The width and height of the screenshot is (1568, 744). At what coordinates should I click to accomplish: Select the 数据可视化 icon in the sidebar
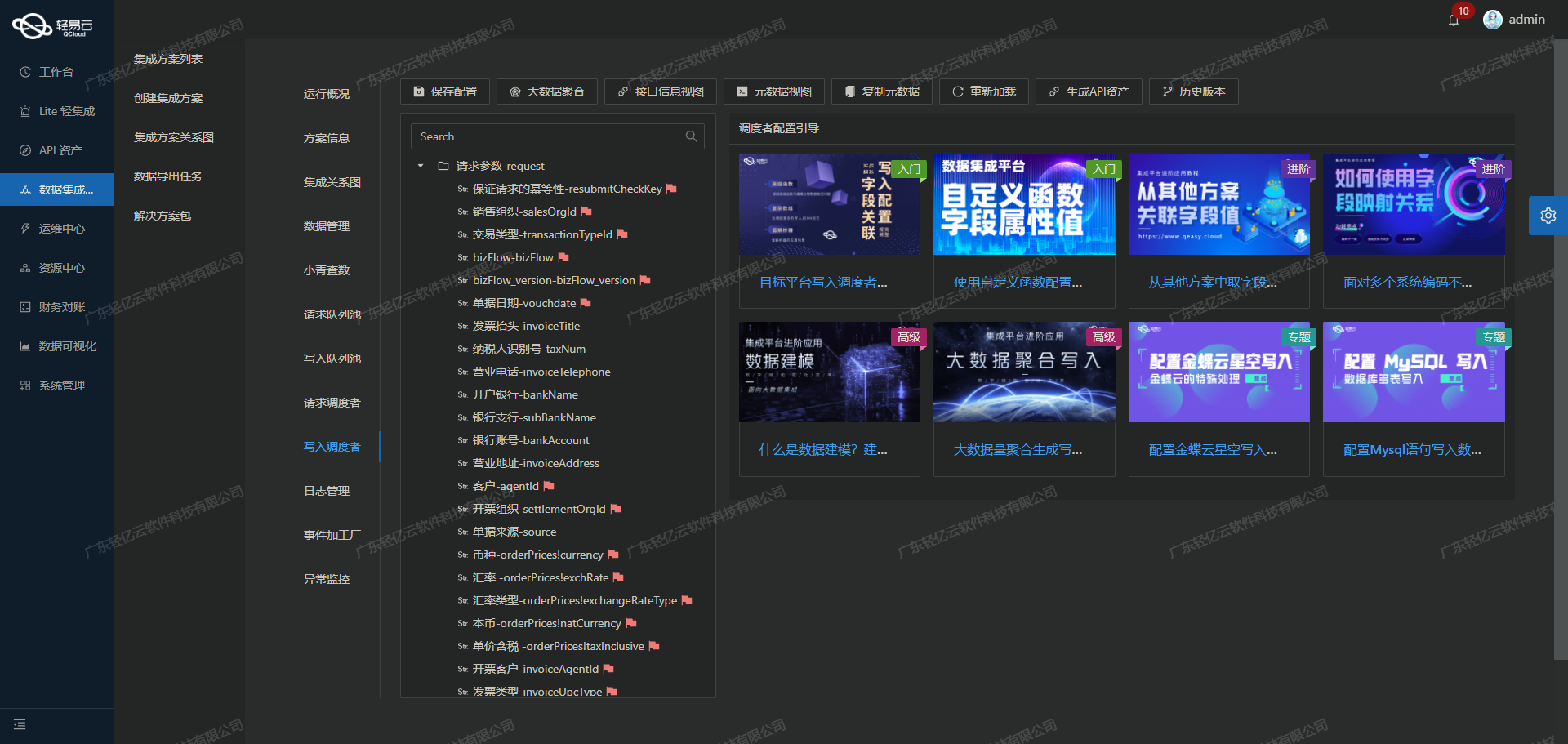[x=26, y=345]
